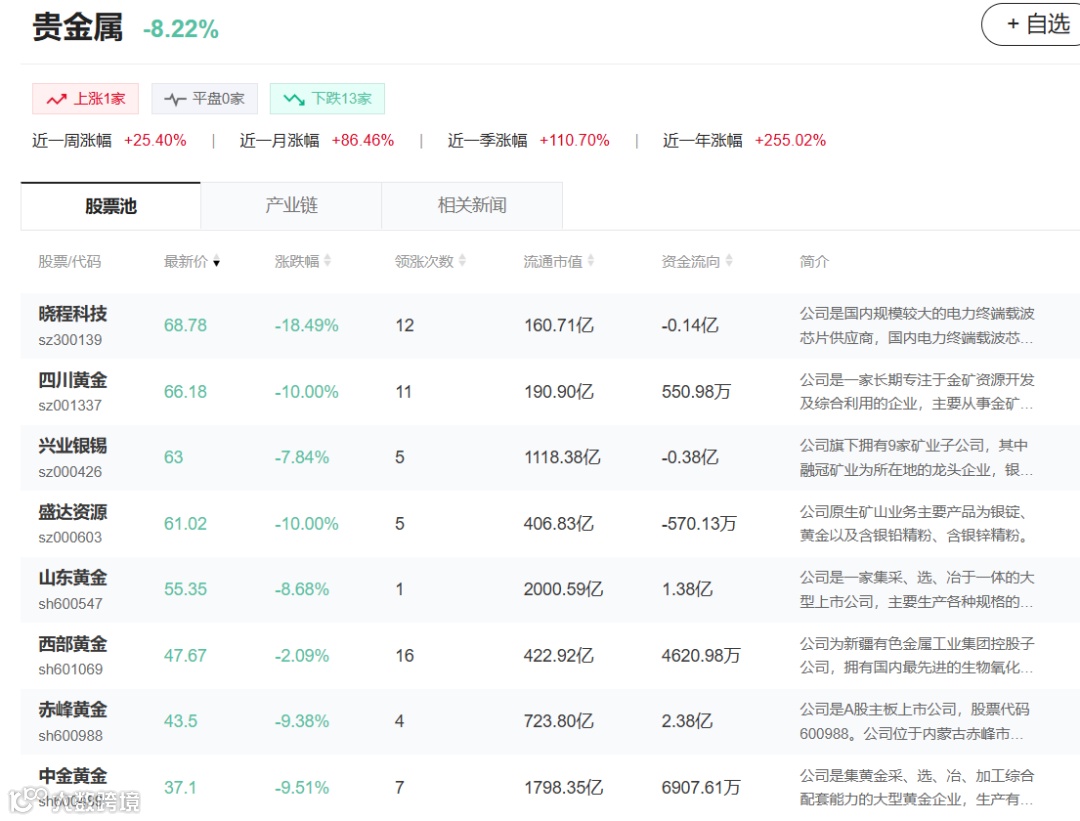Click change value -8.68%
The height and width of the screenshot is (821, 1080).
click(302, 589)
